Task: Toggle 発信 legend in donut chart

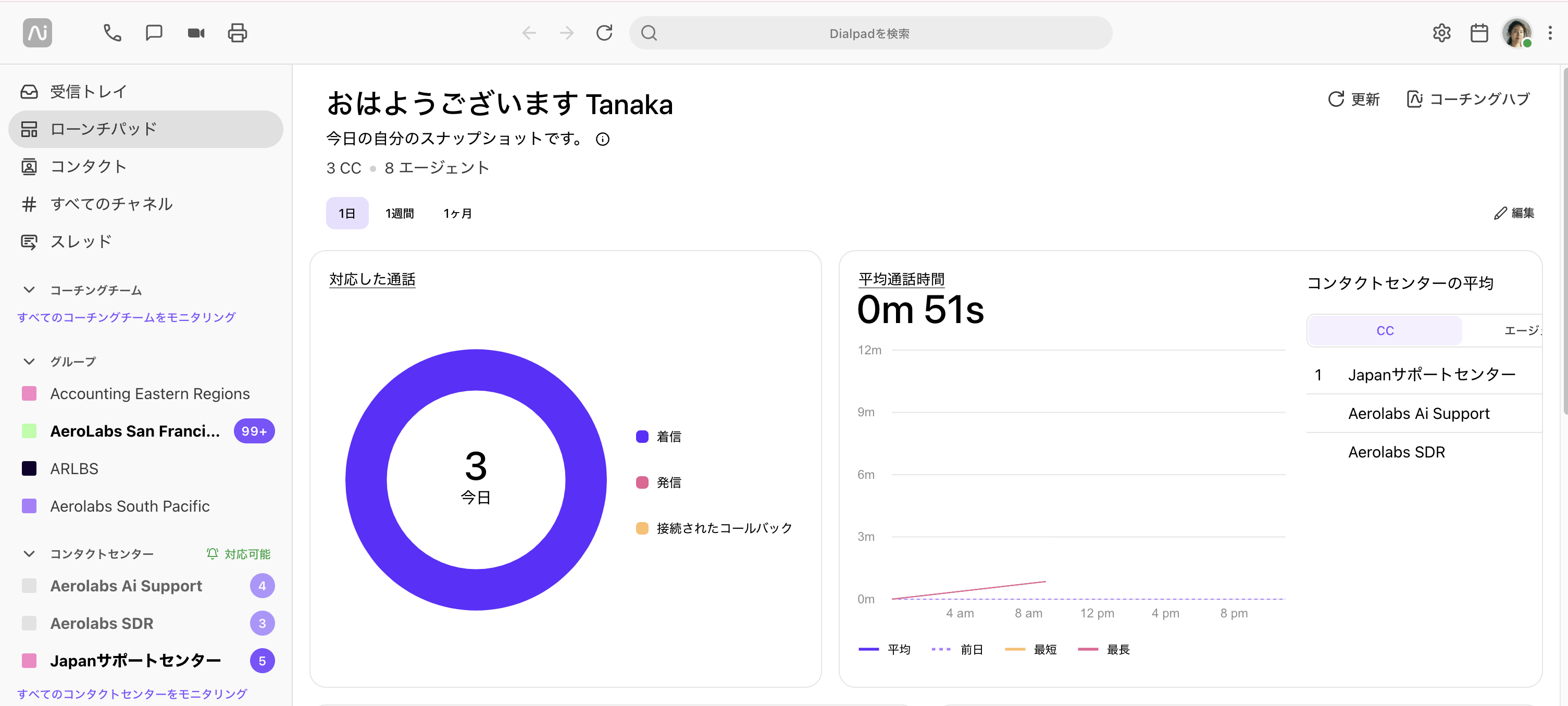Action: [658, 482]
